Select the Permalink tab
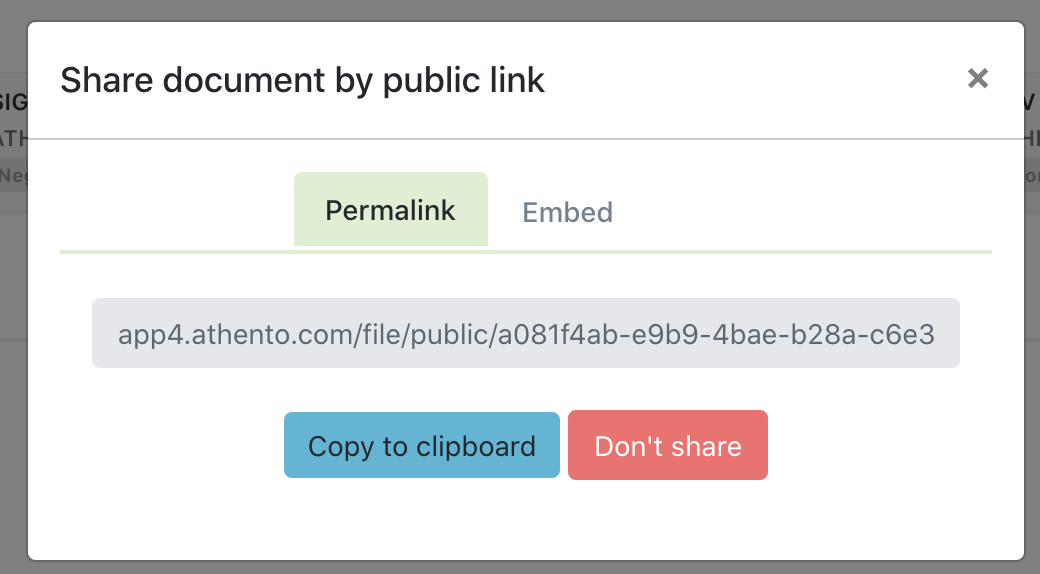Image resolution: width=1040 pixels, height=574 pixels. point(390,210)
